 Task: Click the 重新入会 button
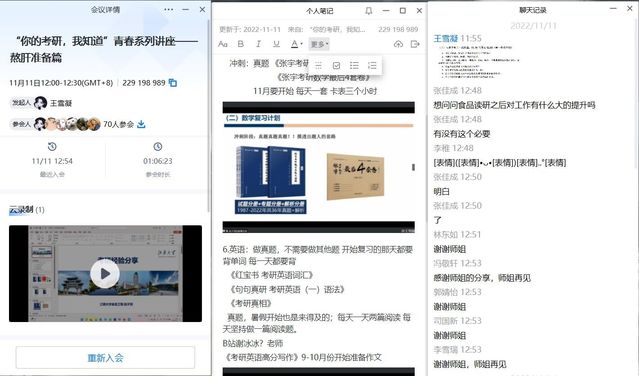105,358
